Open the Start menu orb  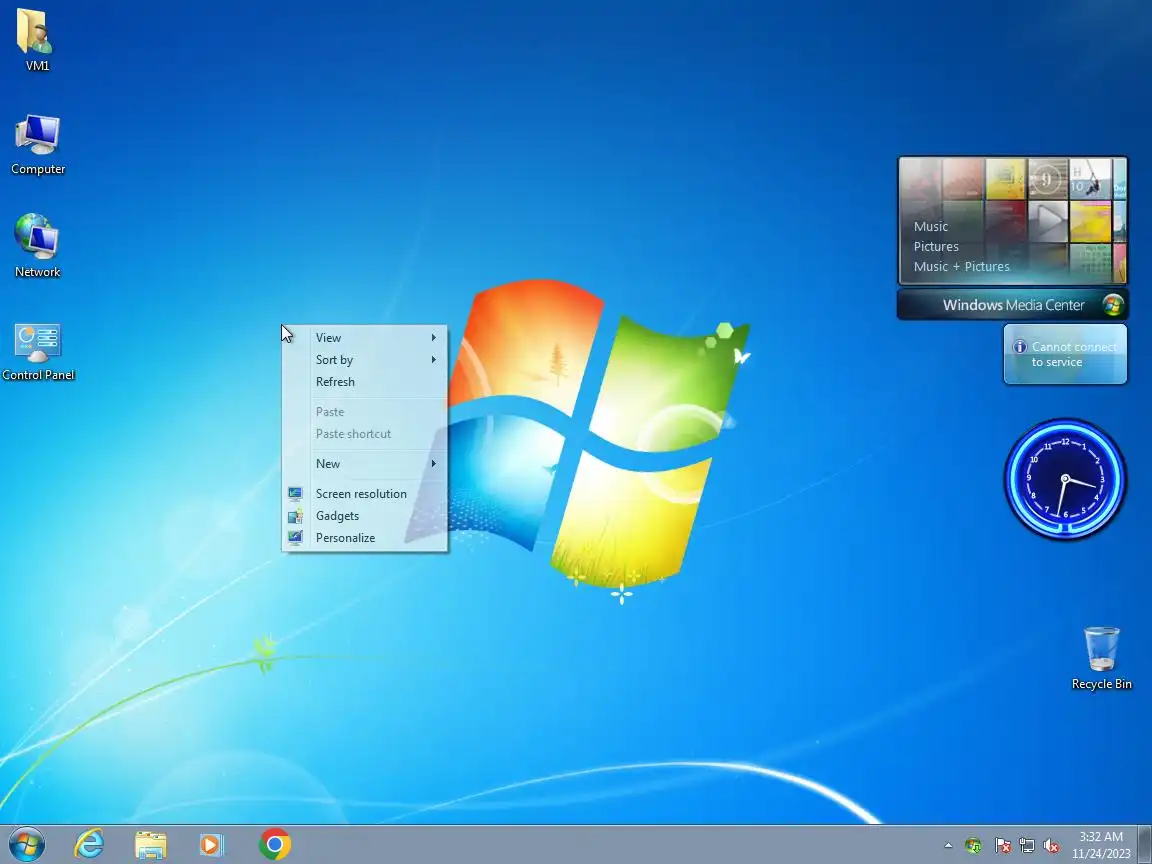click(27, 845)
